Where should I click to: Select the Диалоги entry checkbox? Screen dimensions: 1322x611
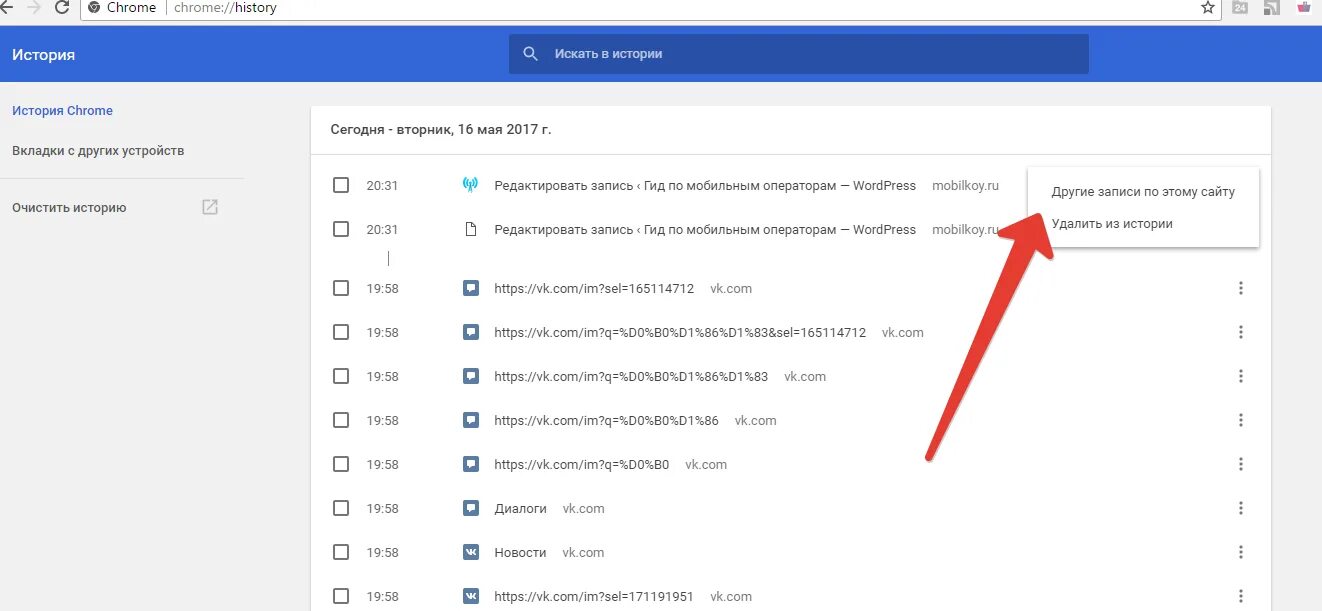[x=341, y=508]
